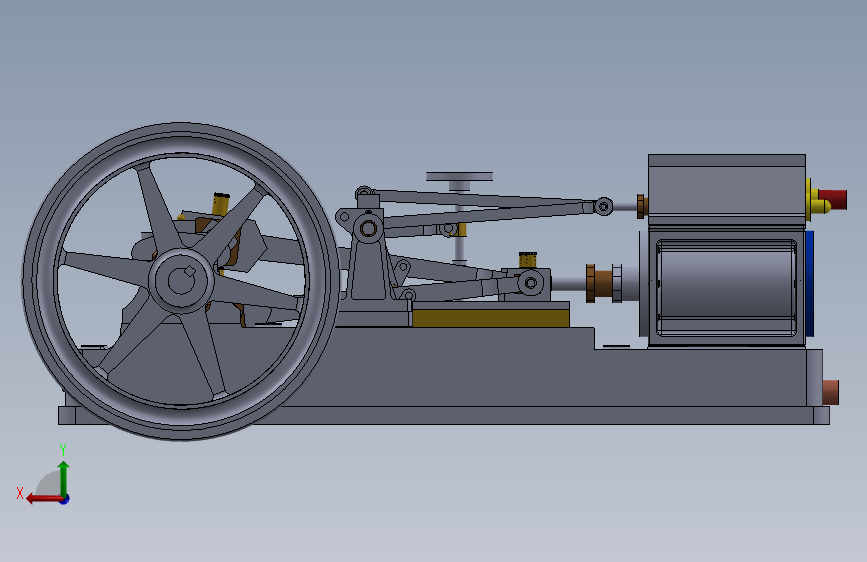Select the brass oil cup behind flywheel

tap(221, 204)
